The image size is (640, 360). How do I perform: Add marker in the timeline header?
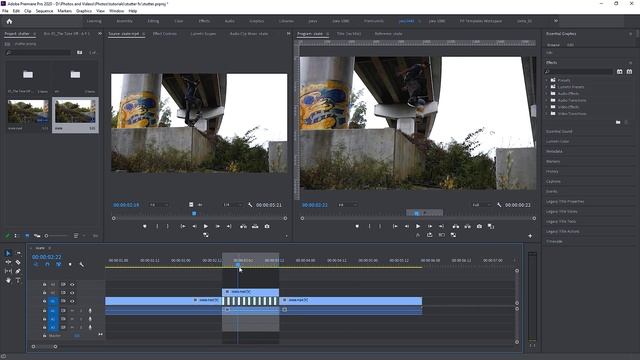click(70, 264)
